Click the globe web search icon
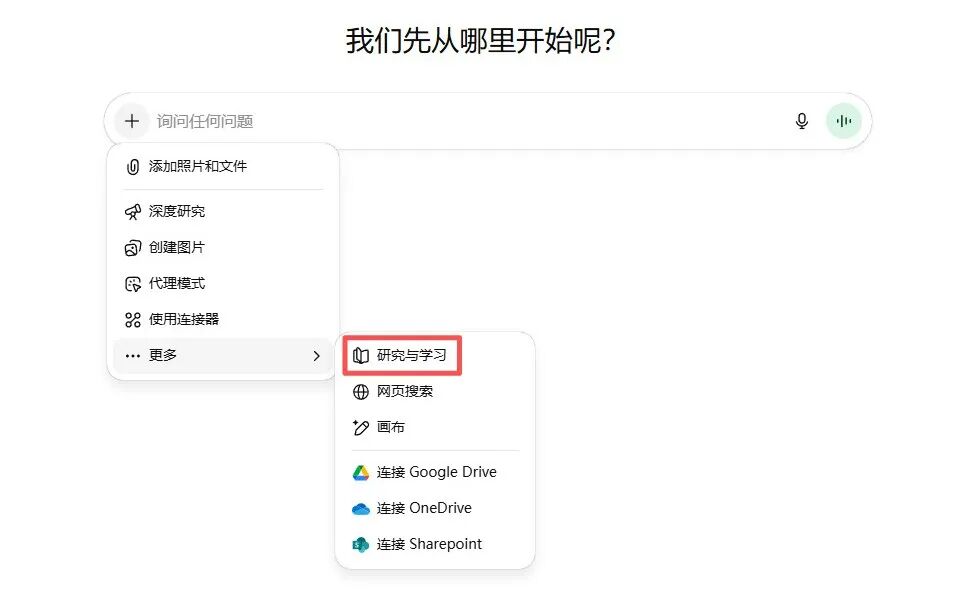Viewport: 955px width, 610px height. click(361, 392)
